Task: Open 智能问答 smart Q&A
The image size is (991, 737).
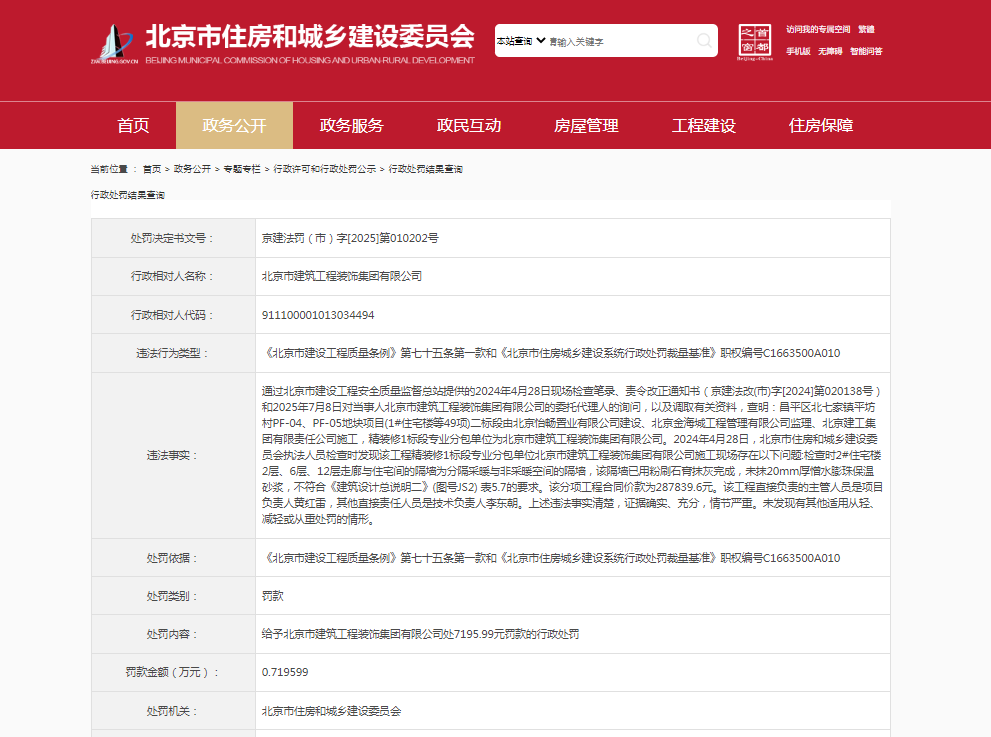Action: click(x=866, y=51)
